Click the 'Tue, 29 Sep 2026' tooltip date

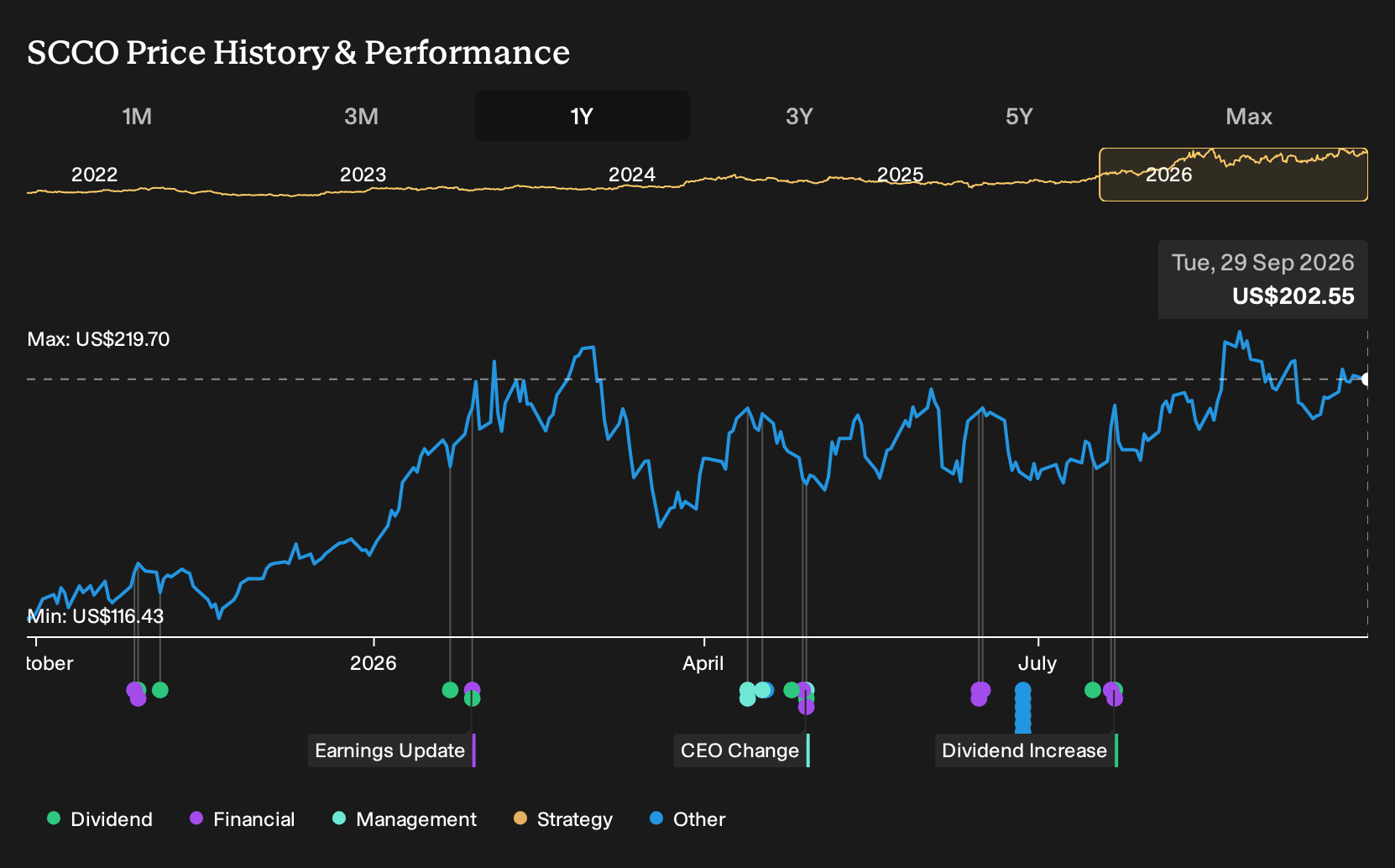tap(1263, 263)
